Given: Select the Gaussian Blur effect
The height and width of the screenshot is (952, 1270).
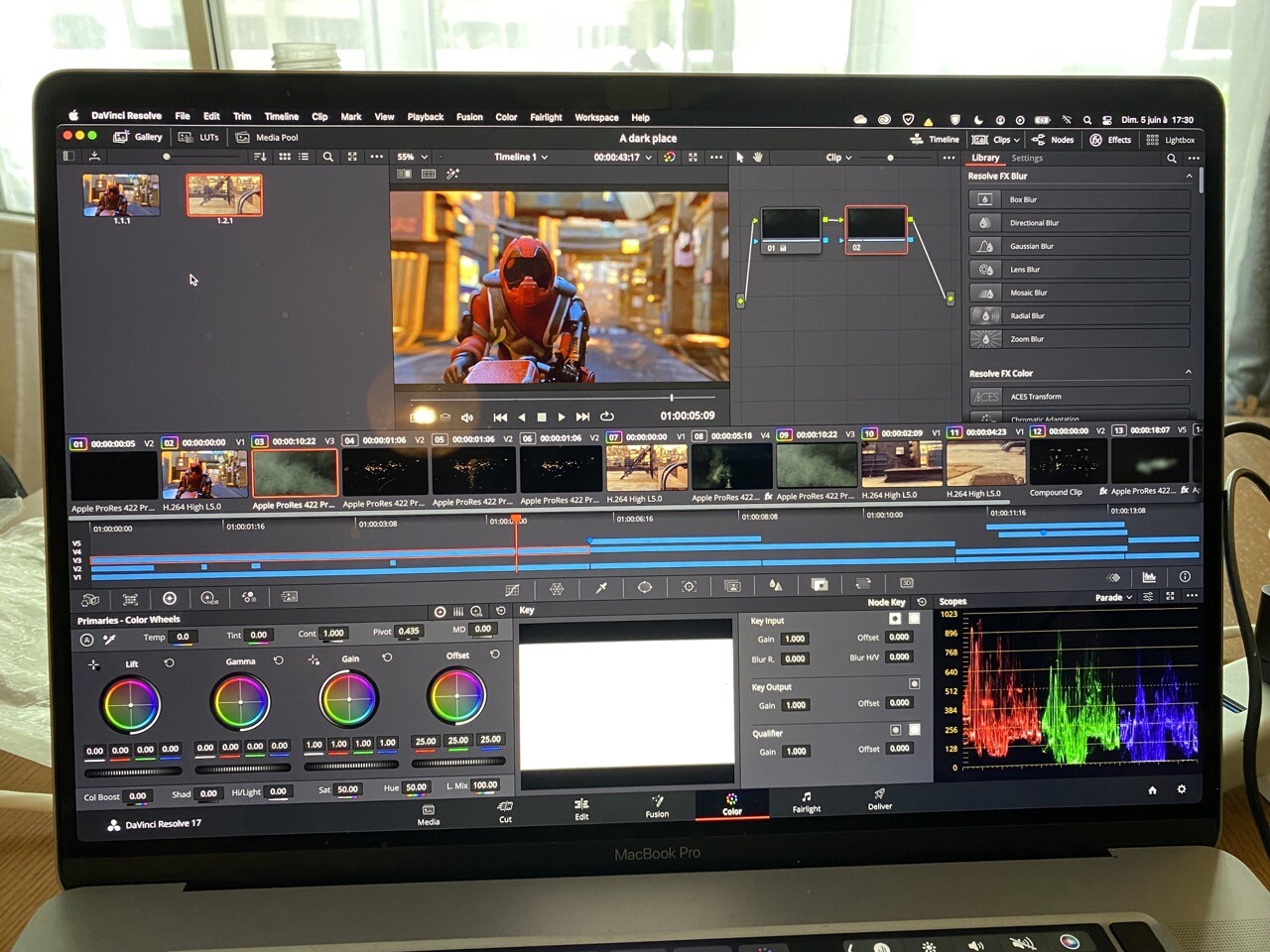Looking at the screenshot, I should 1079,246.
